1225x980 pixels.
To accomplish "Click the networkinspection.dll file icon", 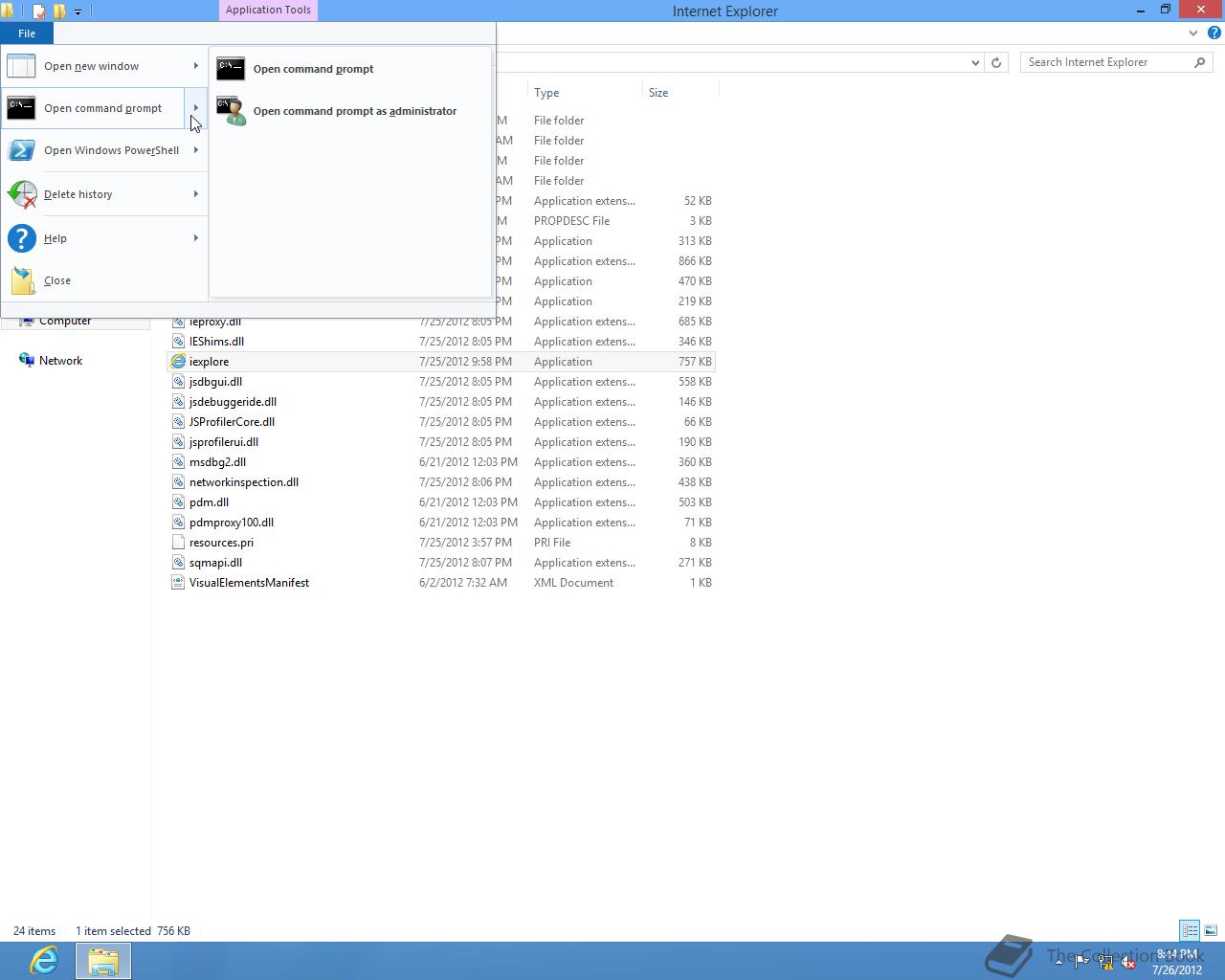I will pyautogui.click(x=178, y=482).
